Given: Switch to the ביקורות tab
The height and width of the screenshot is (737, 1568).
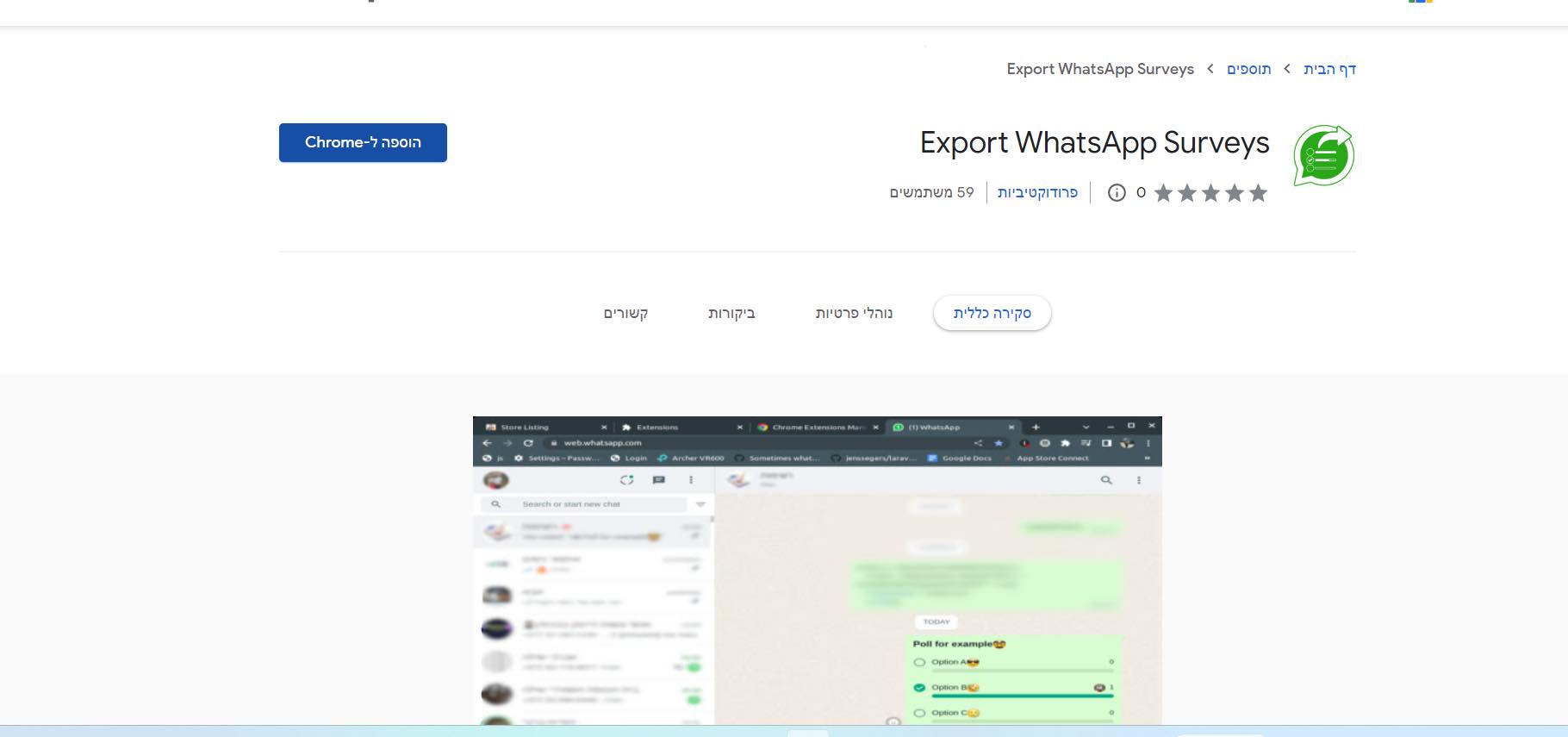Looking at the screenshot, I should pos(731,313).
